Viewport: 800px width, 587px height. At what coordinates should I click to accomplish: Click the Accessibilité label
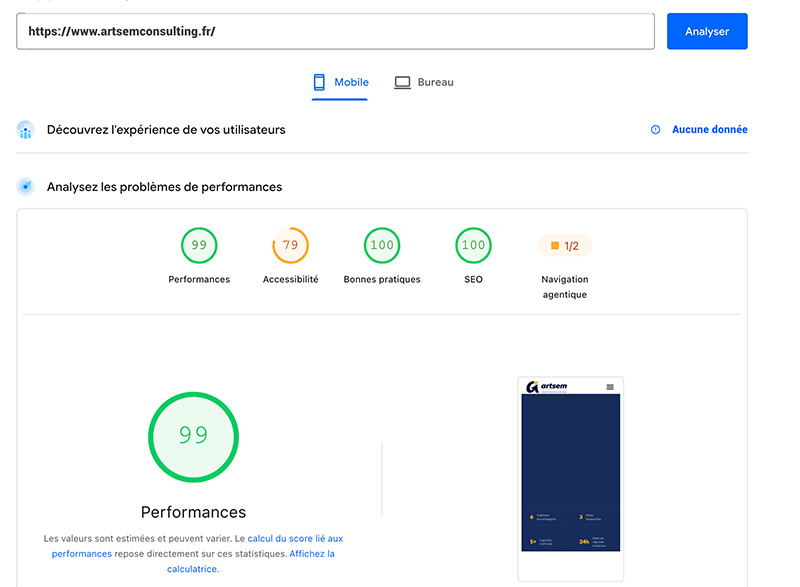(x=290, y=279)
